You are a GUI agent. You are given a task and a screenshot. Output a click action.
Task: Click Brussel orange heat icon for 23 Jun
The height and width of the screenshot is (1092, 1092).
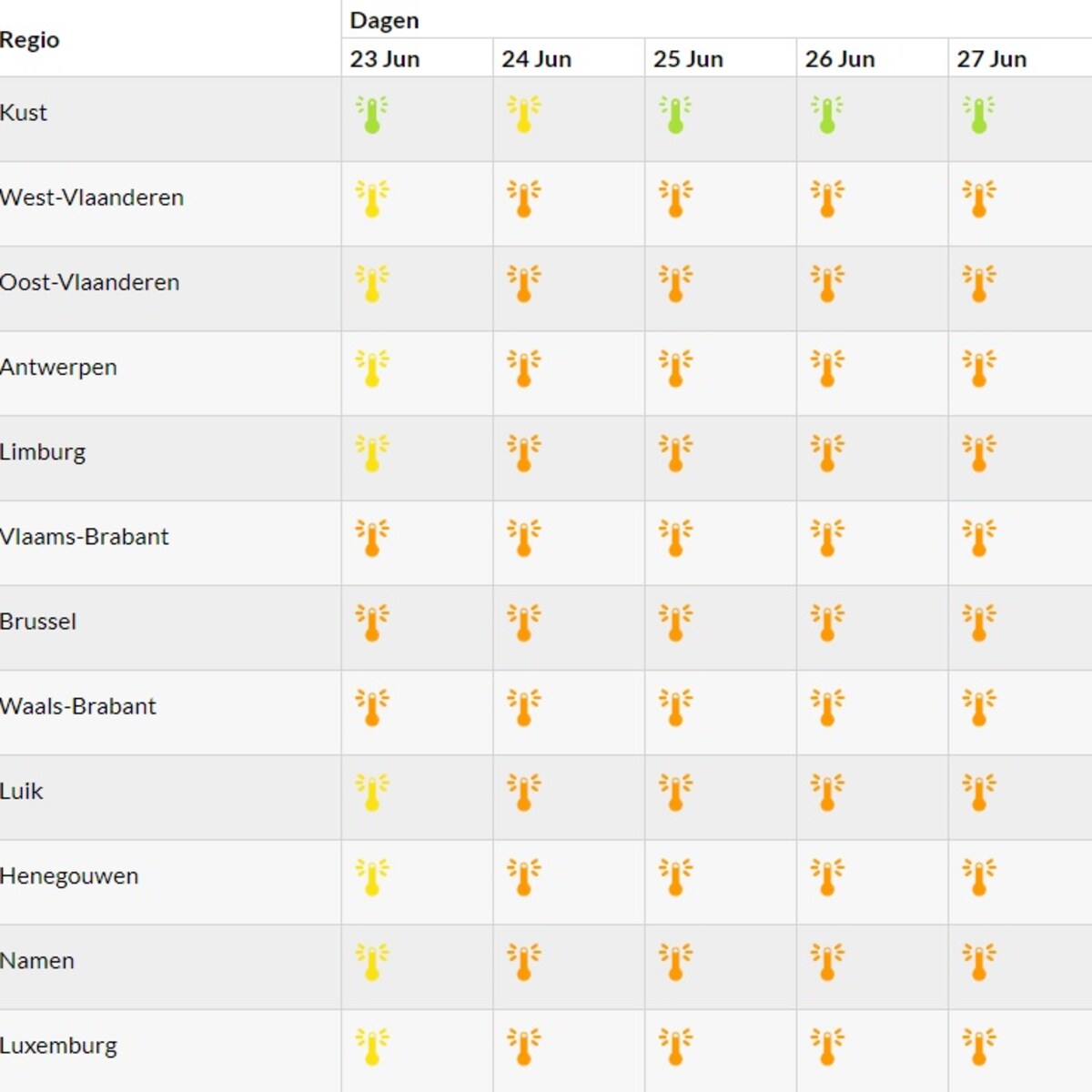[x=371, y=623]
